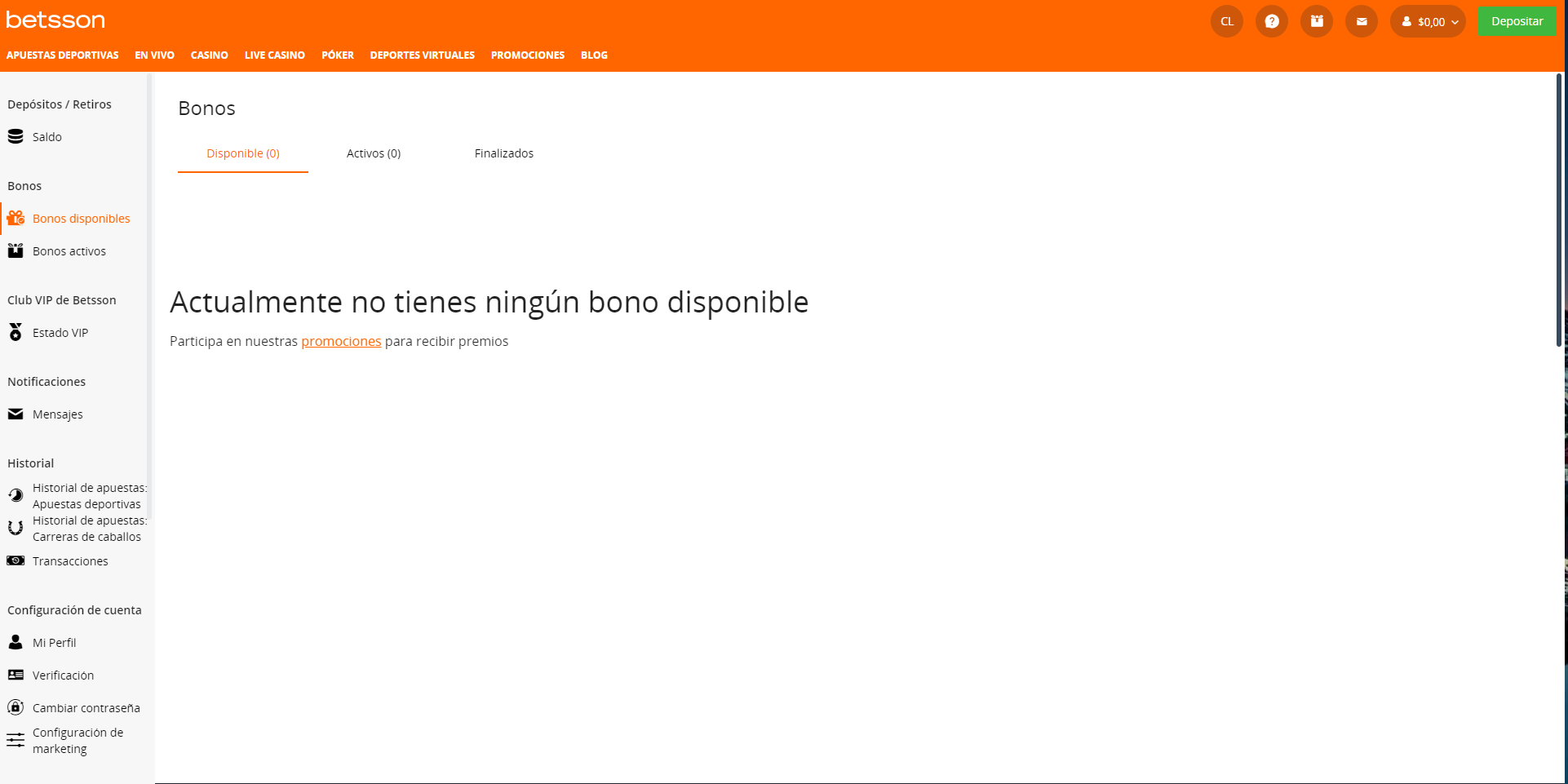Open the Póker section
Image resolution: width=1568 pixels, height=784 pixels.
337,55
